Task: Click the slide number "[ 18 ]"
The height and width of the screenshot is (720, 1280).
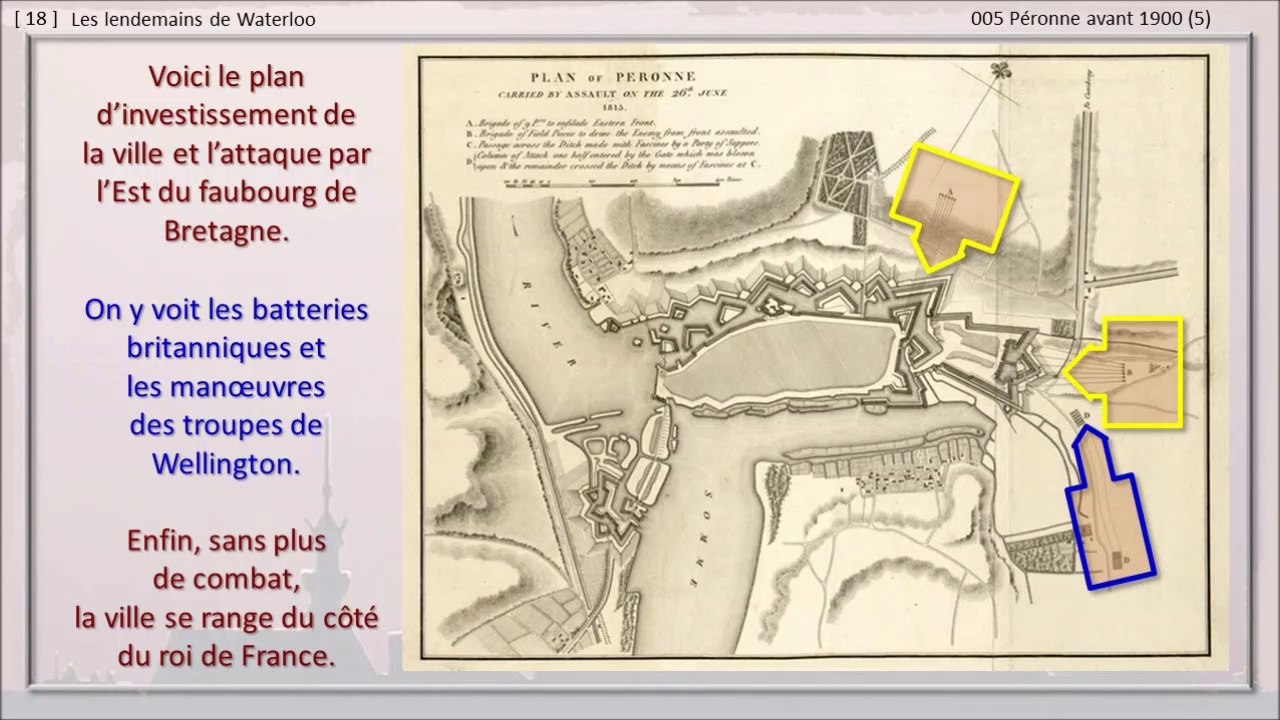Action: tap(37, 20)
